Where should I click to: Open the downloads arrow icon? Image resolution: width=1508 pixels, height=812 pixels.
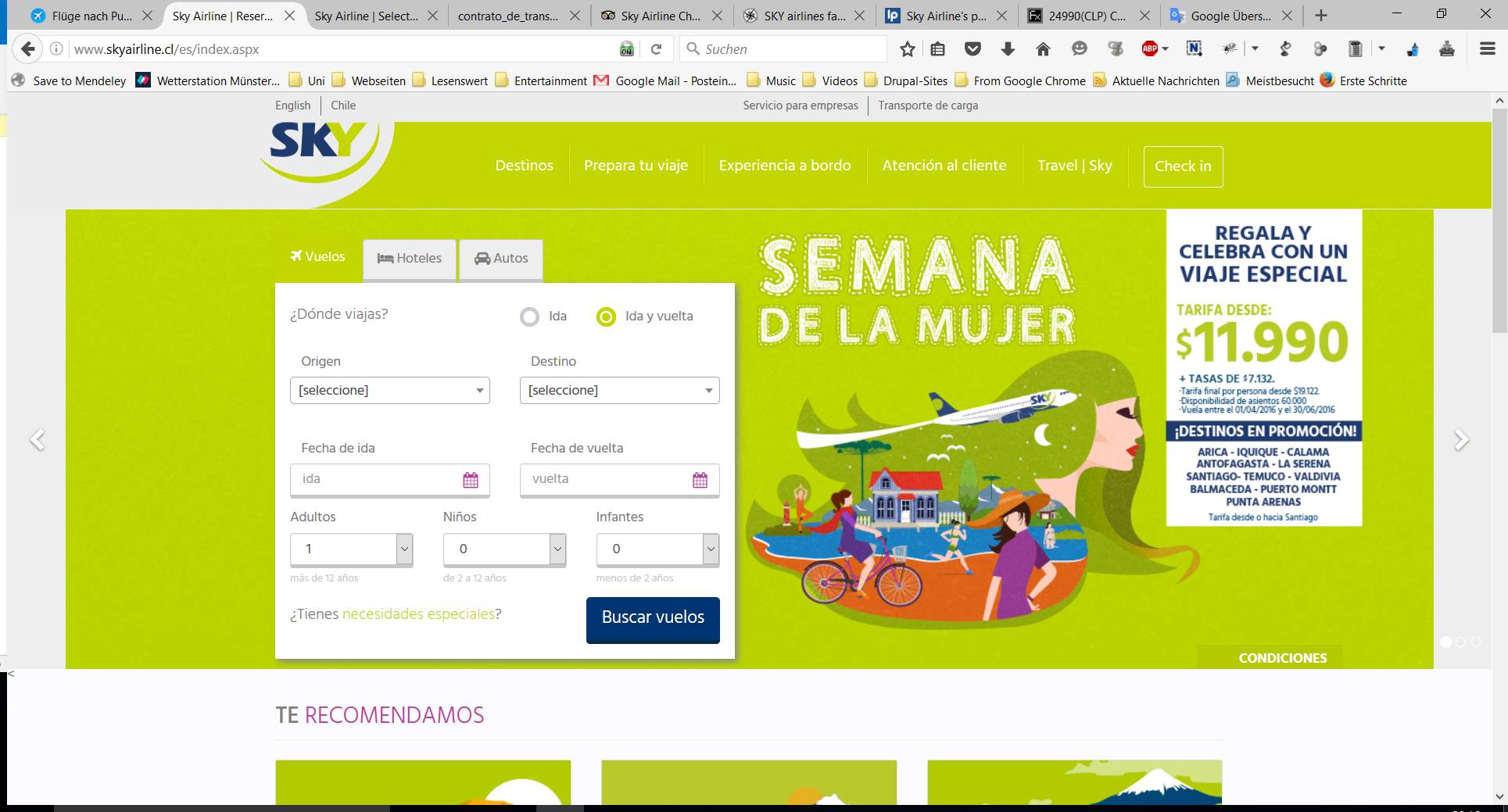tap(1008, 49)
